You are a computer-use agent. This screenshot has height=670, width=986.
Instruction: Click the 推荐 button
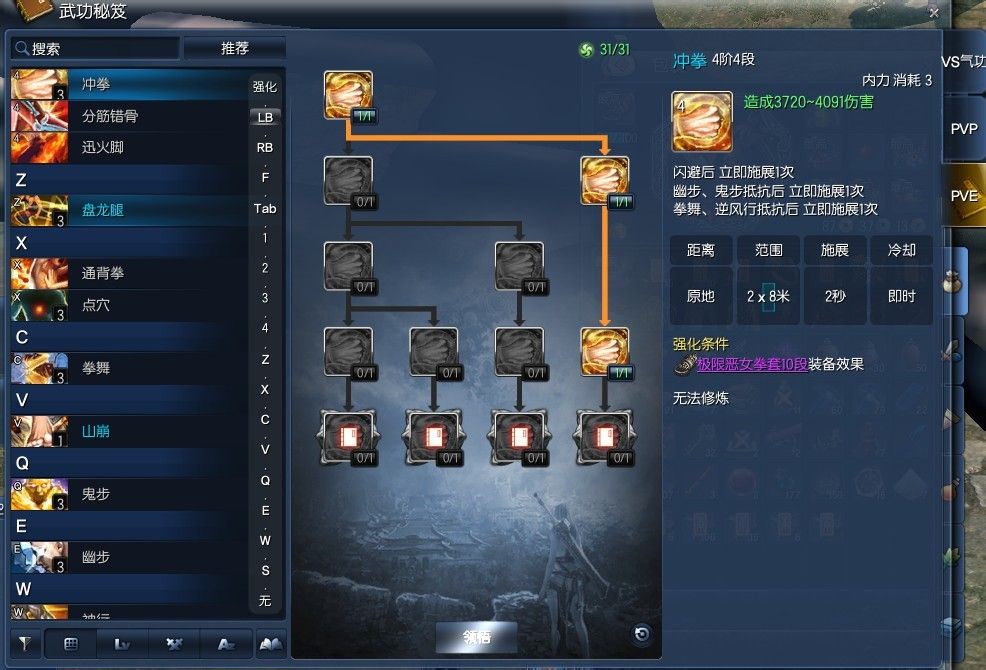pyautogui.click(x=235, y=48)
